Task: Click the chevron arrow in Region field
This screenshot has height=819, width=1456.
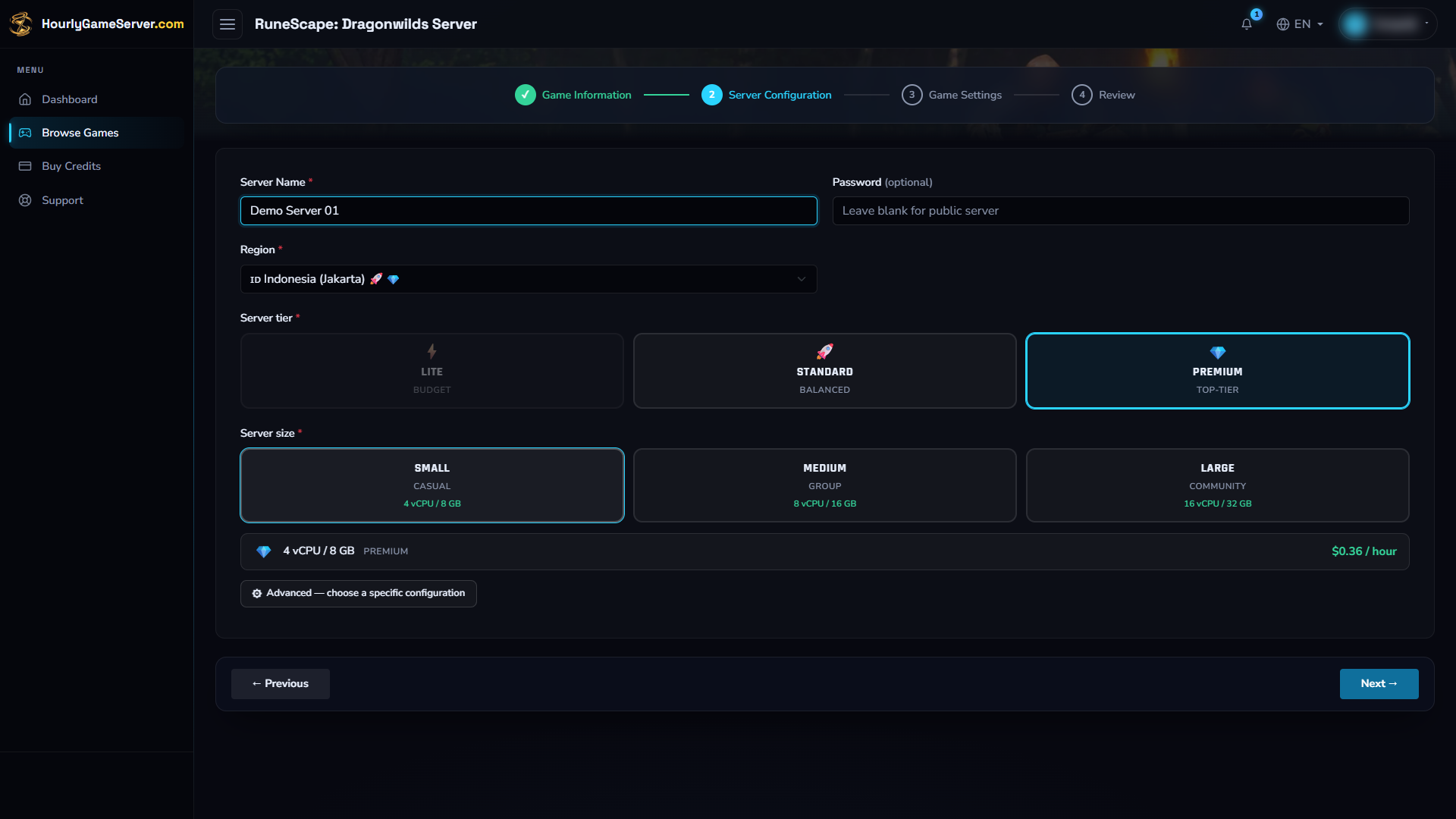Action: [x=802, y=279]
